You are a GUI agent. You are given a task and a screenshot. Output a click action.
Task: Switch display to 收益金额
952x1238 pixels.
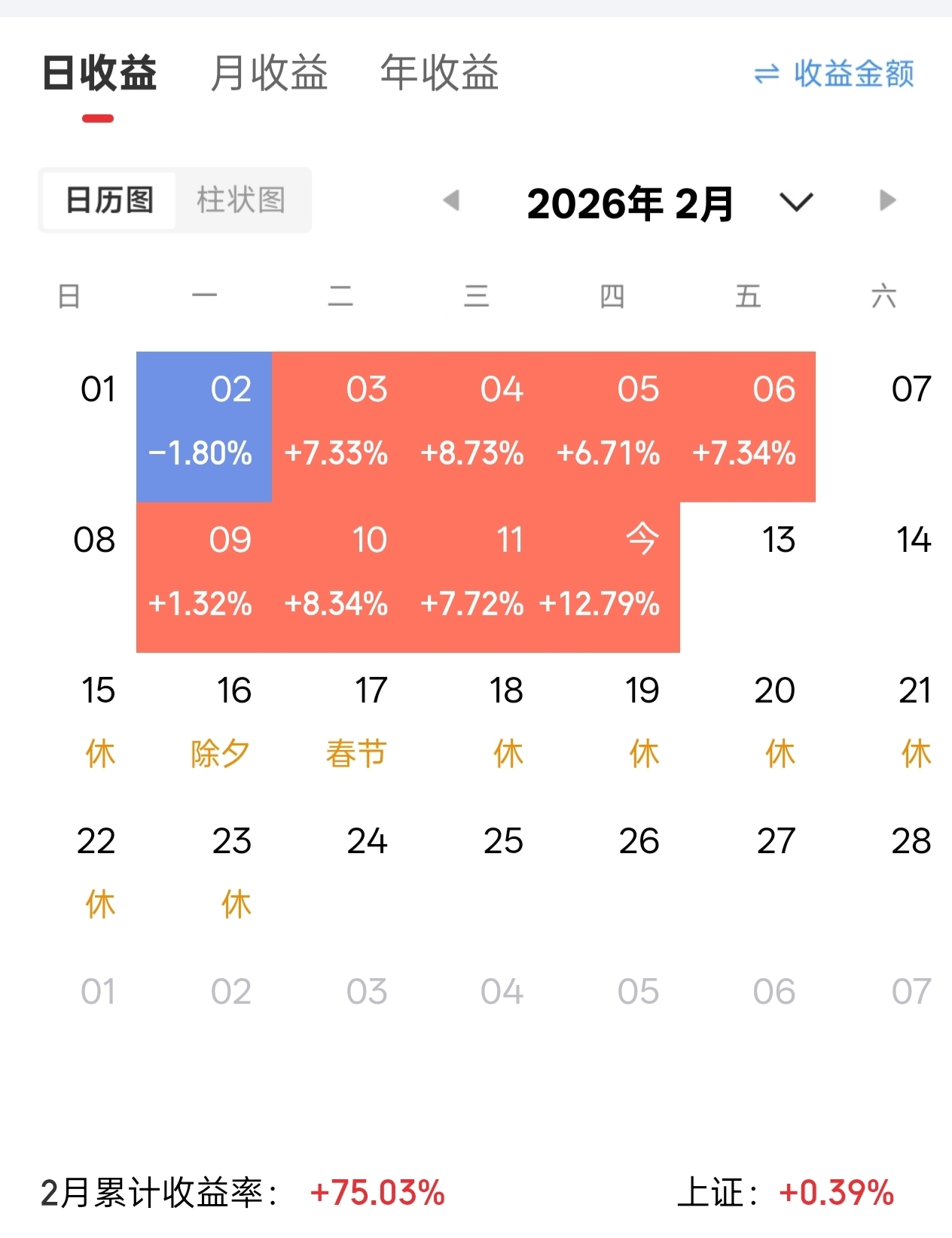(853, 74)
